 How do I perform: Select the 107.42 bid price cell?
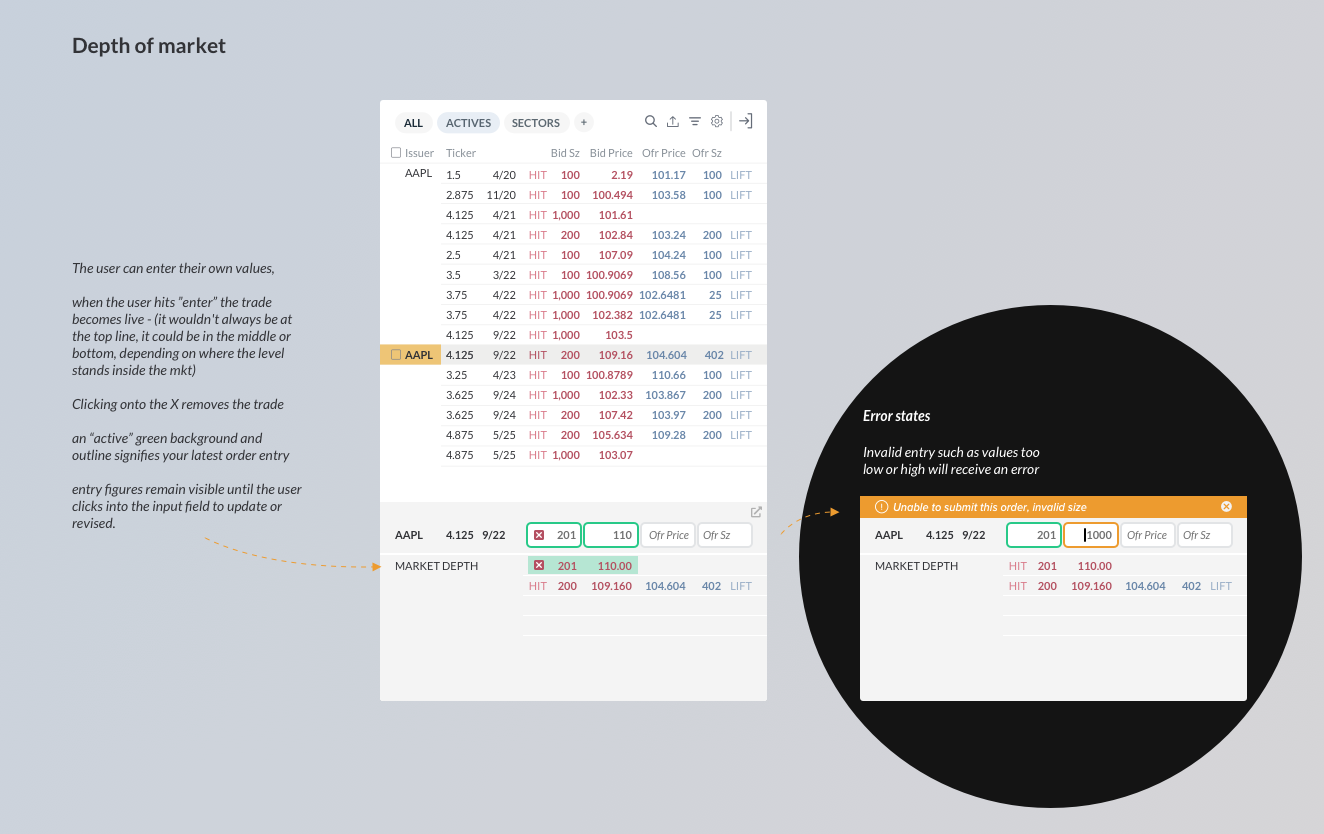pos(615,415)
